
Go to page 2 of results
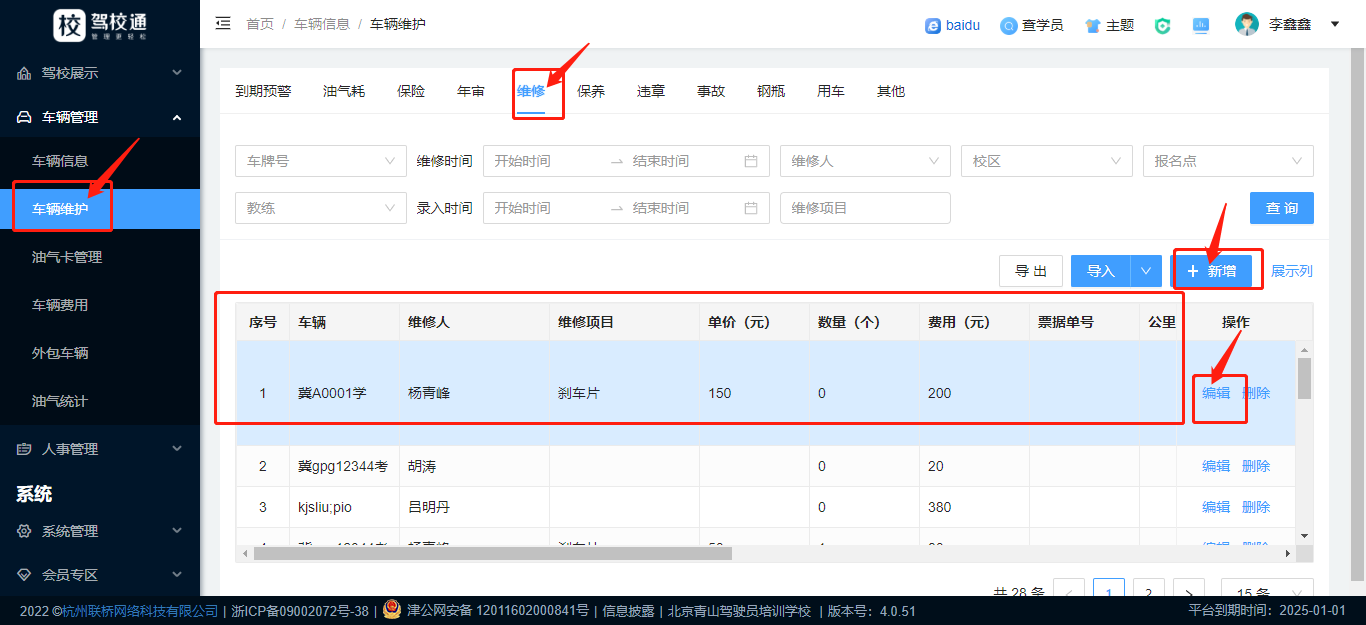pos(1148,592)
